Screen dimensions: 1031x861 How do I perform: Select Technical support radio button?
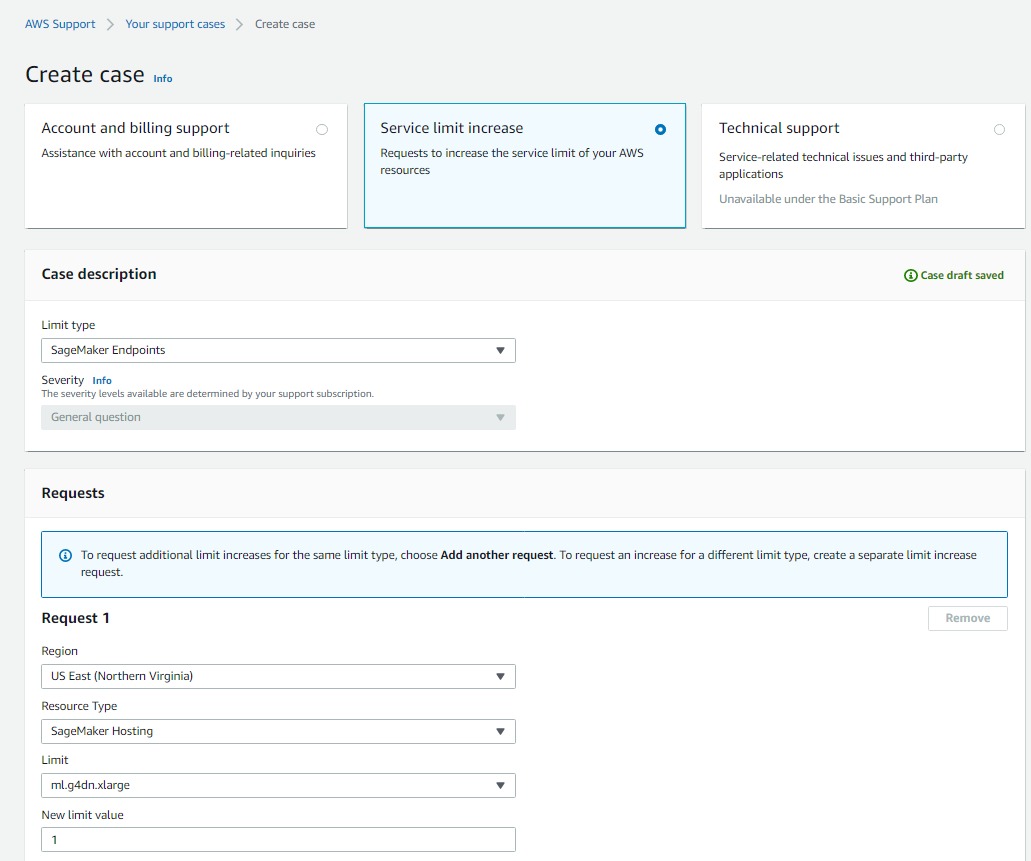pos(999,130)
